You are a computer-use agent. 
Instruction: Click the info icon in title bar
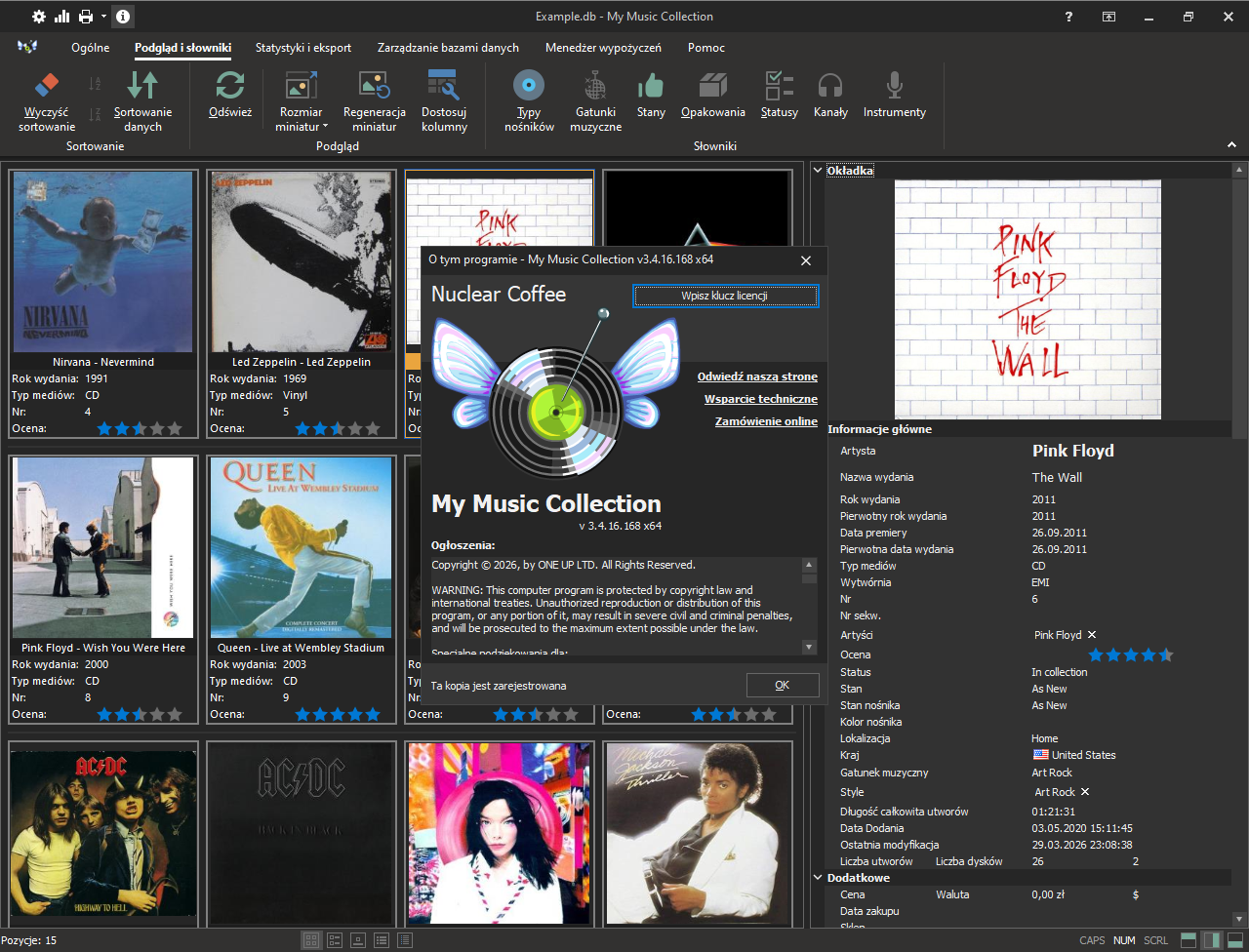click(x=123, y=17)
